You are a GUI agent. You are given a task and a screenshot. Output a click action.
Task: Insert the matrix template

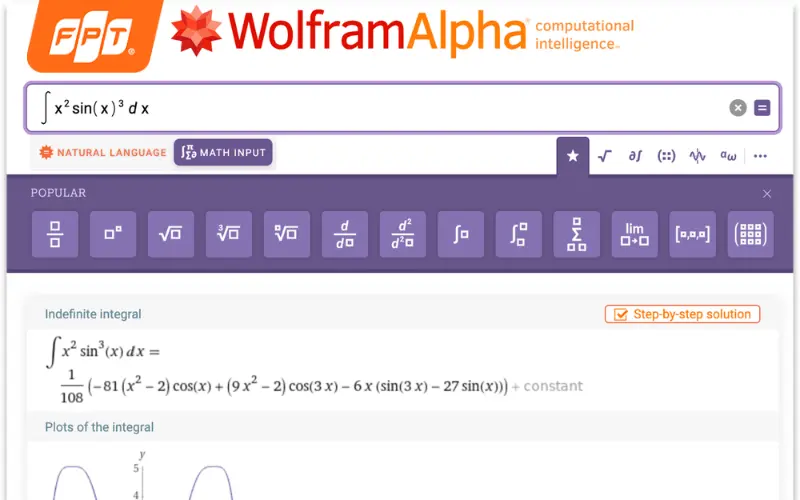pyautogui.click(x=751, y=234)
